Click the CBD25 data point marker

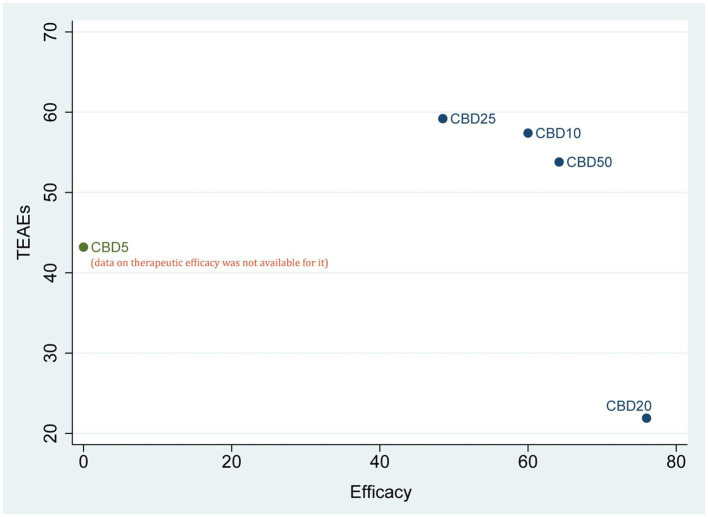443,118
